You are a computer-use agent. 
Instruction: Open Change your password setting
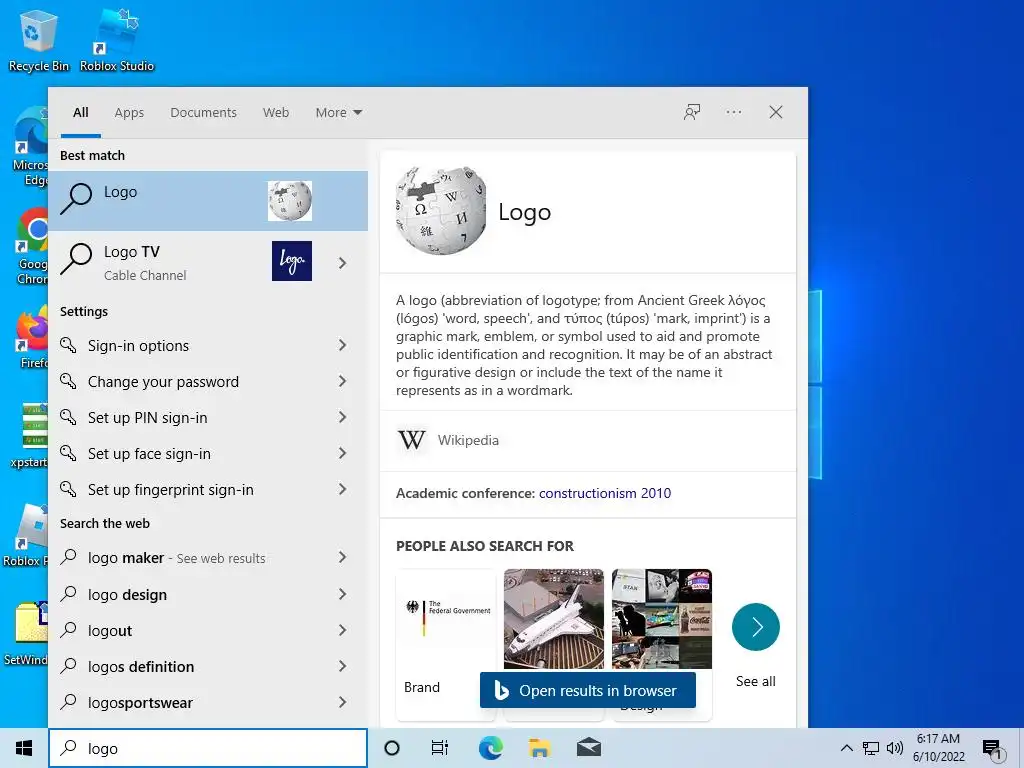208,381
